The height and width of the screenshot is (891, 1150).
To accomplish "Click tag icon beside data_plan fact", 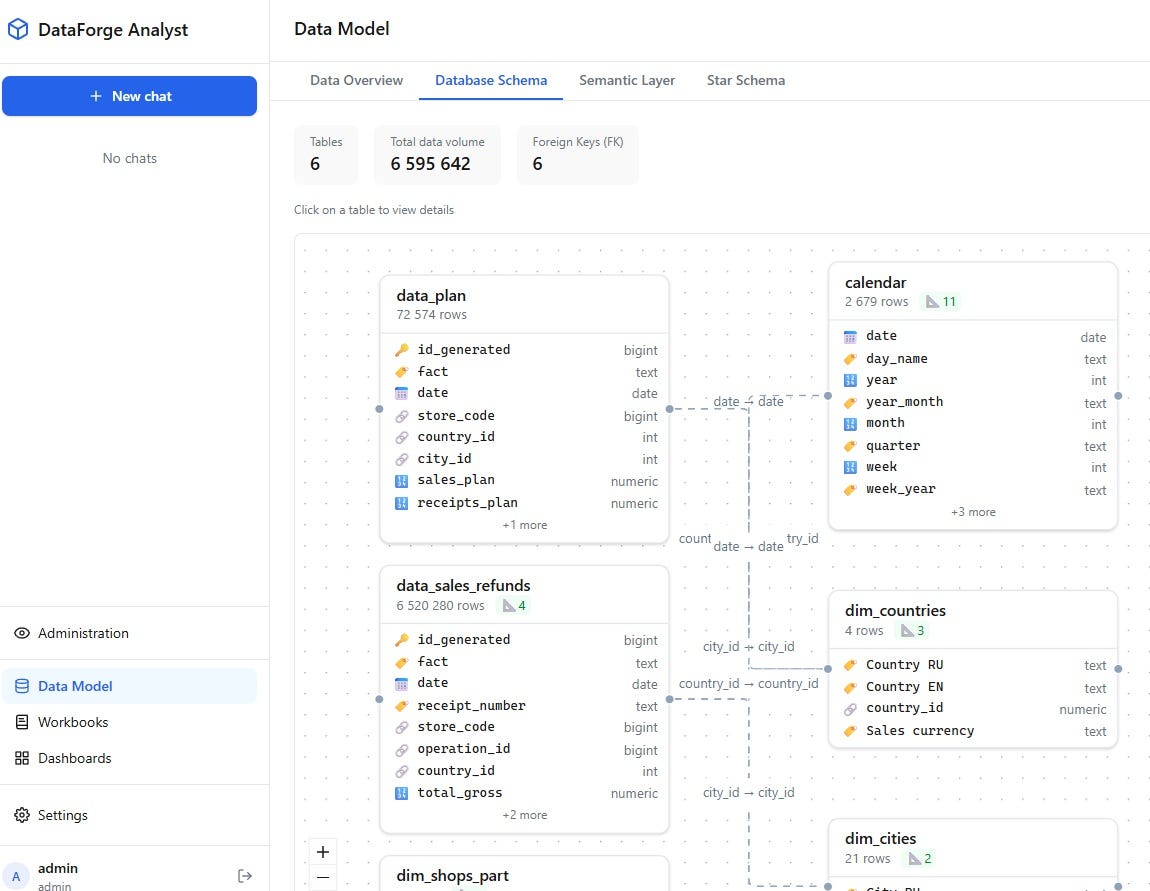I will click(401, 372).
